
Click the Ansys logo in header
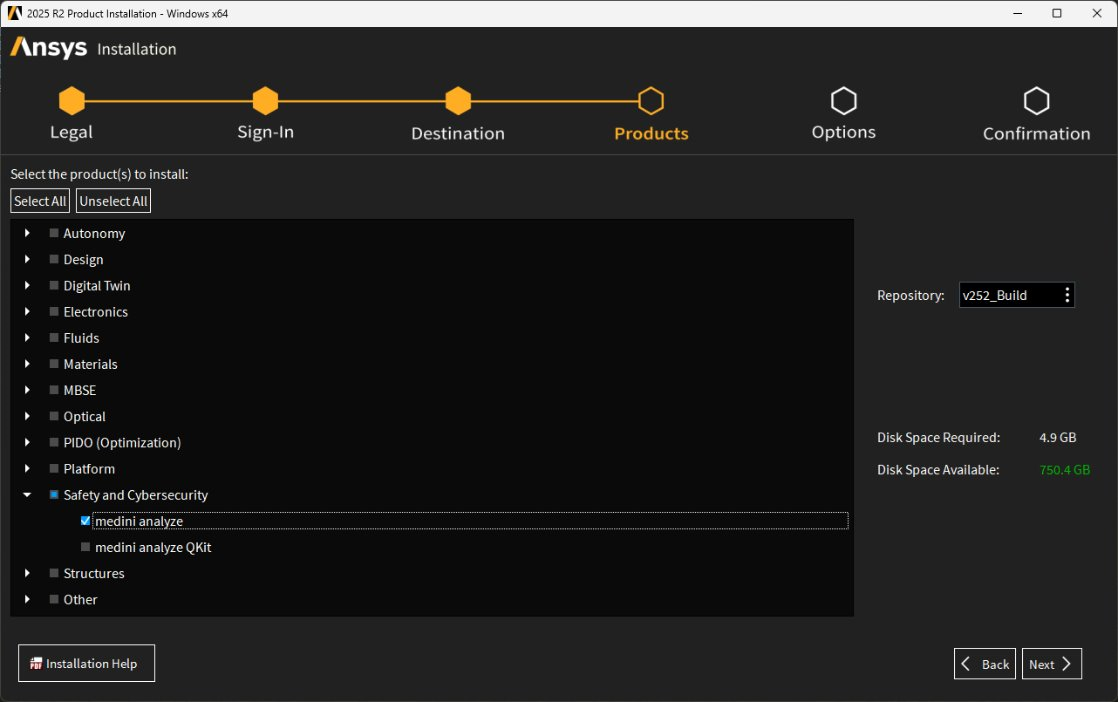coord(48,48)
